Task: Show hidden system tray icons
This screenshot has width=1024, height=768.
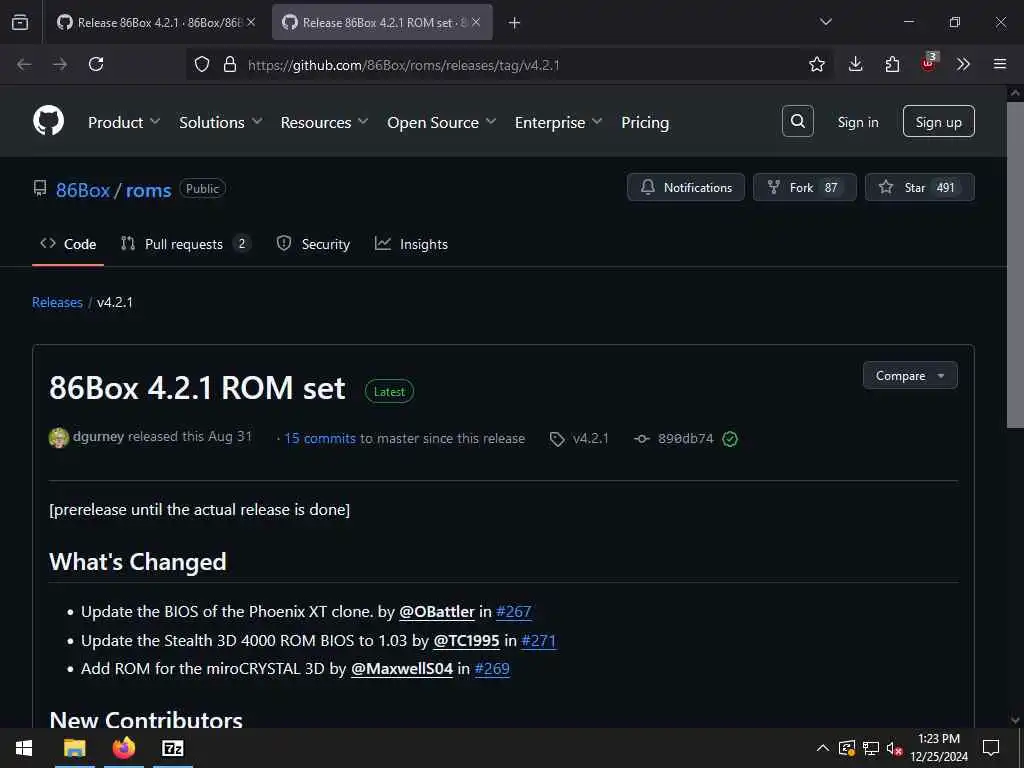Action: 823,748
